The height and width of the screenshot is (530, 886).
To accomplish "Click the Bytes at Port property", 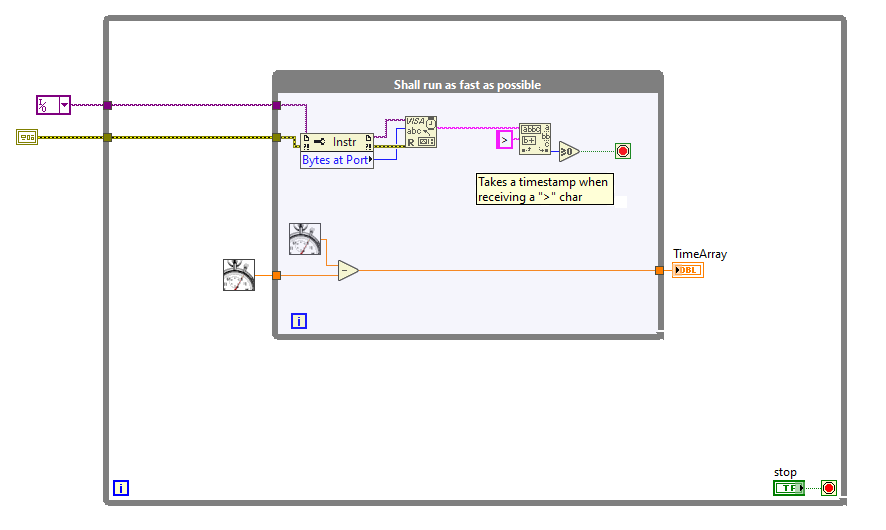I will (337, 160).
